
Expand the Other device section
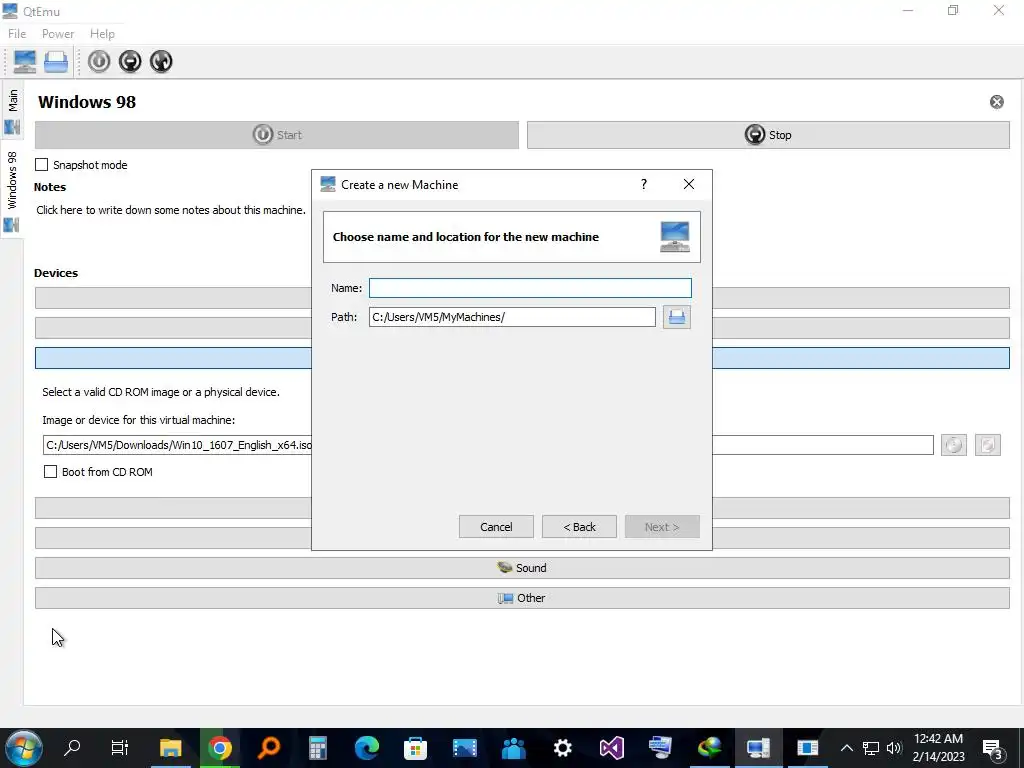point(522,598)
